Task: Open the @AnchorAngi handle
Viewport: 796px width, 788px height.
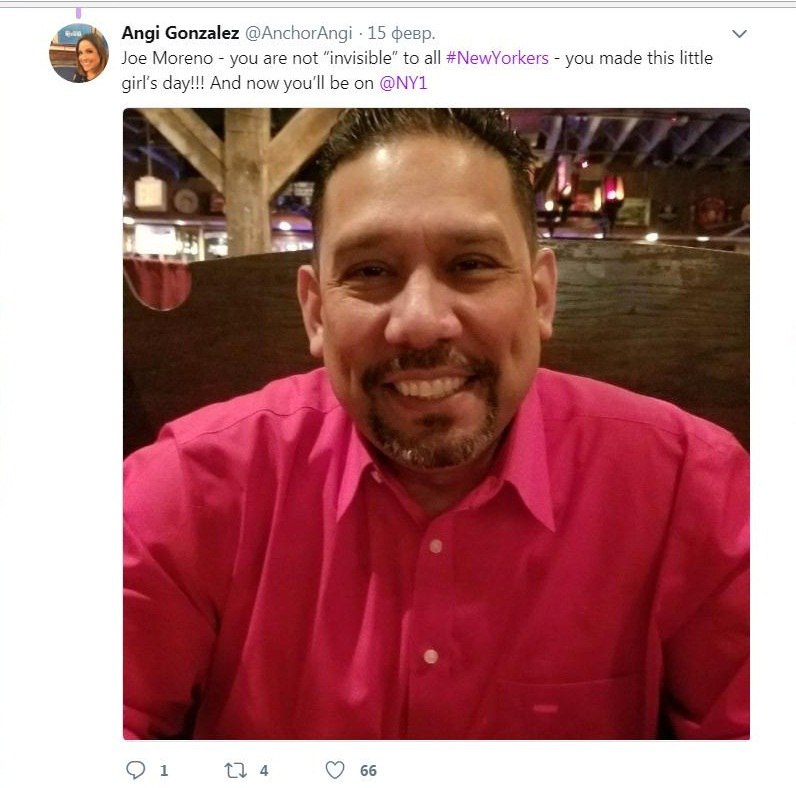Action: pyautogui.click(x=298, y=34)
